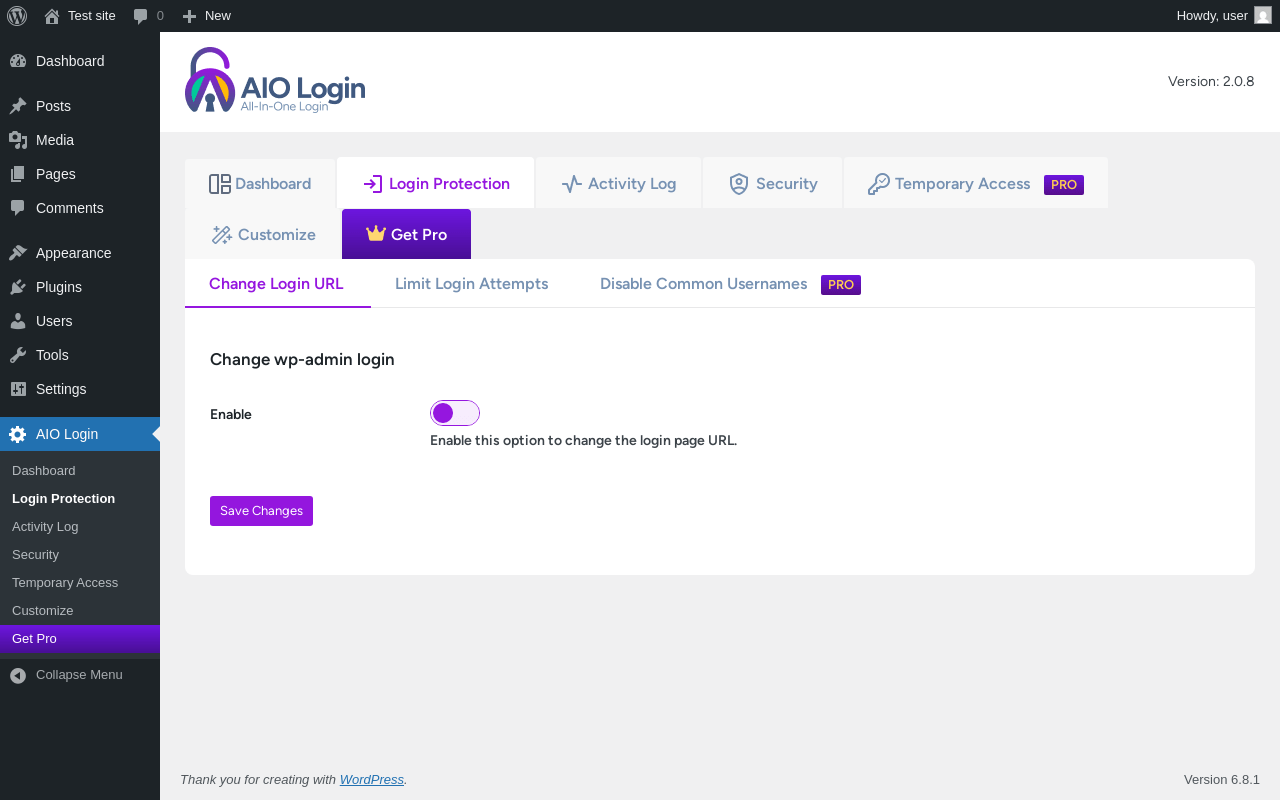Click the Version 6.8.1 footer text
Viewport: 1280px width, 800px height.
click(x=1222, y=780)
